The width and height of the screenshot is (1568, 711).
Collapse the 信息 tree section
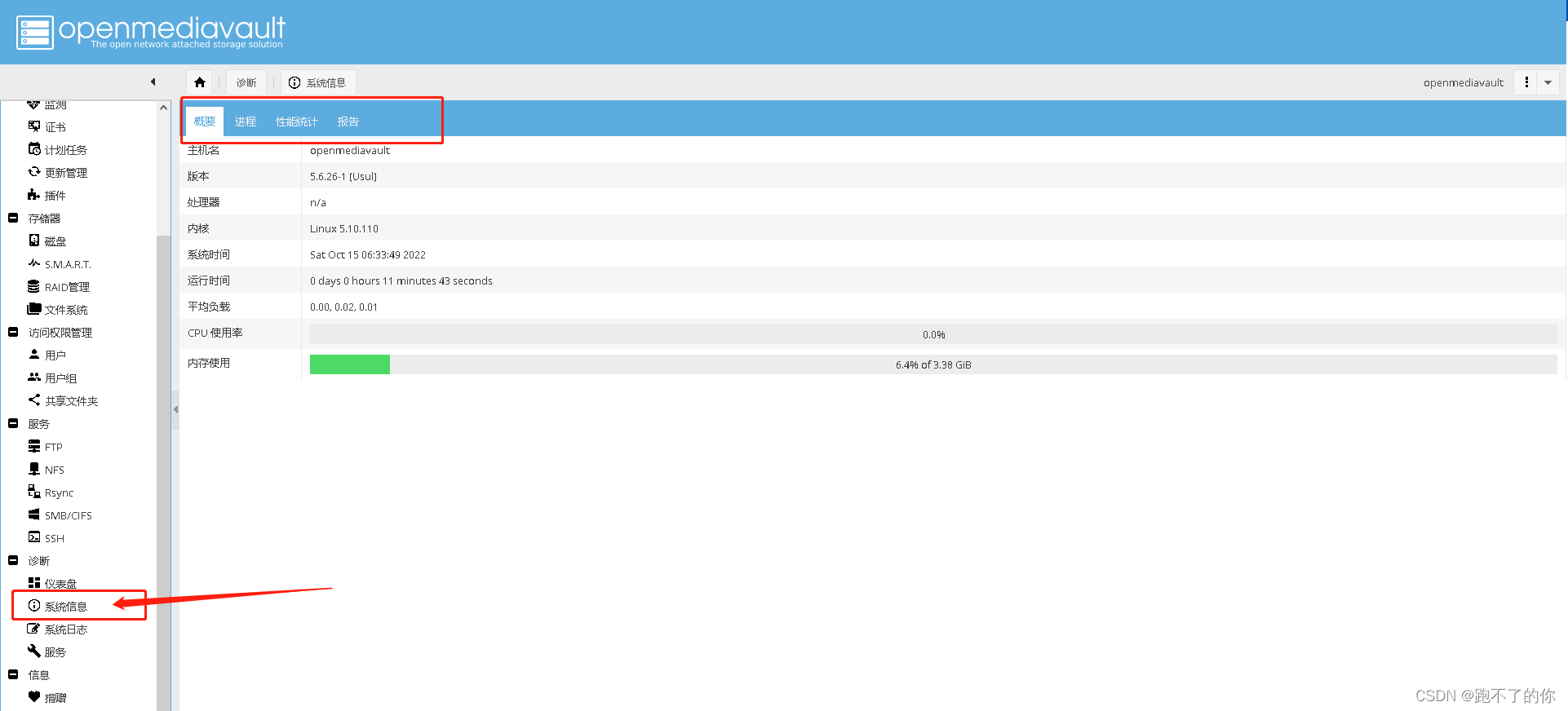pos(13,674)
